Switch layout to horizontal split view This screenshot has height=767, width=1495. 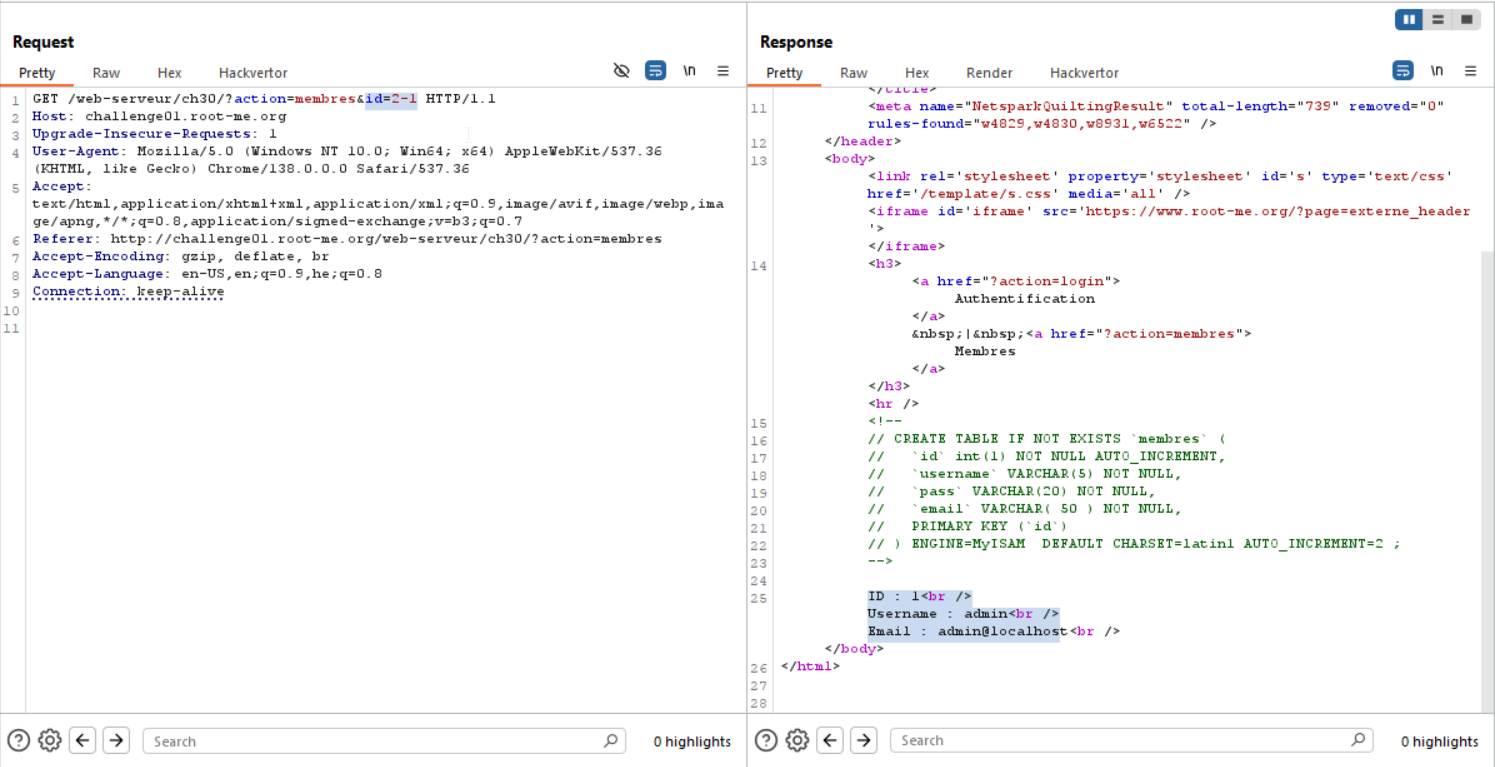pyautogui.click(x=1437, y=19)
